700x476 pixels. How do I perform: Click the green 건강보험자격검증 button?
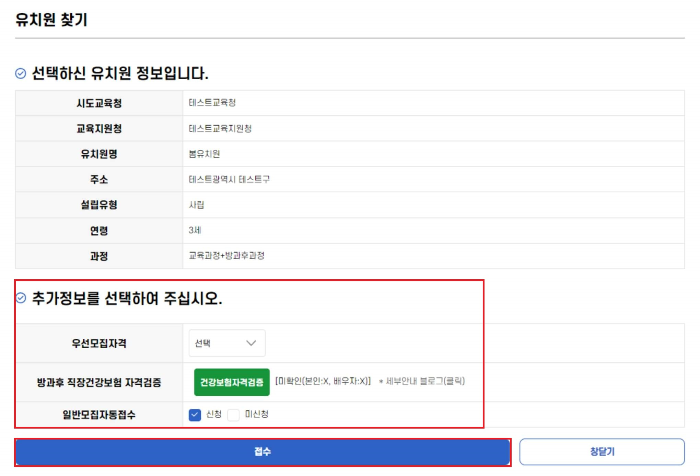click(x=232, y=382)
